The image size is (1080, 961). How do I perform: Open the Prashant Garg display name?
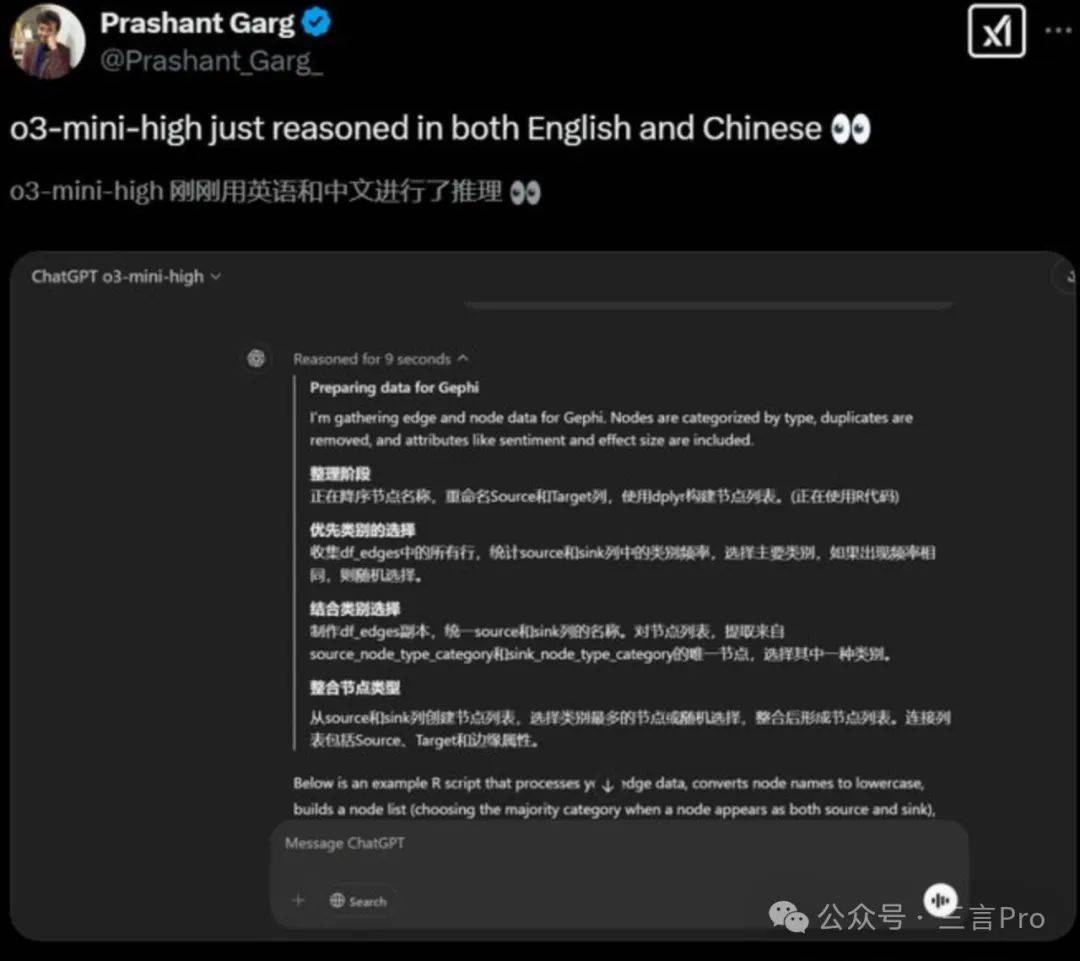pos(198,23)
